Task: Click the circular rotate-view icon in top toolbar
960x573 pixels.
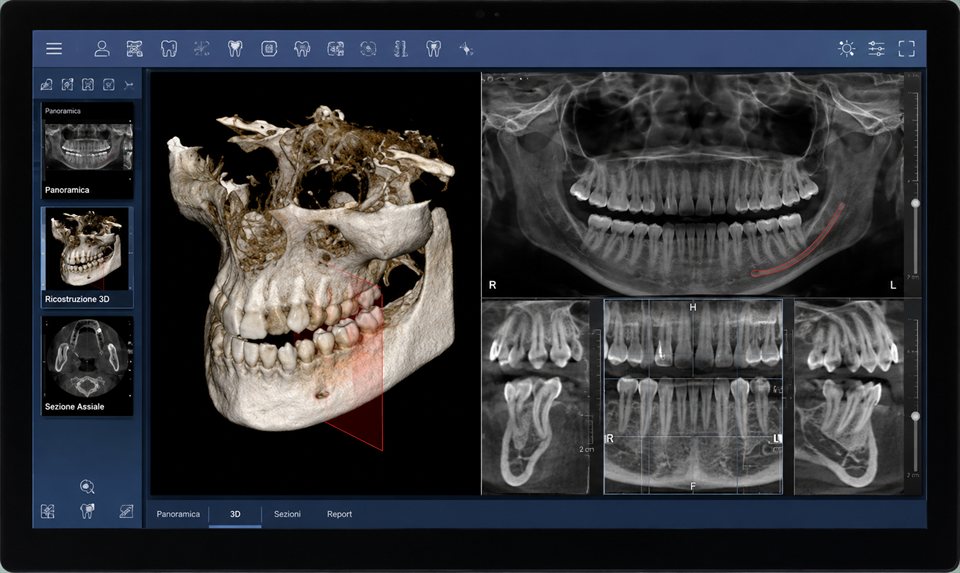Action: click(368, 48)
